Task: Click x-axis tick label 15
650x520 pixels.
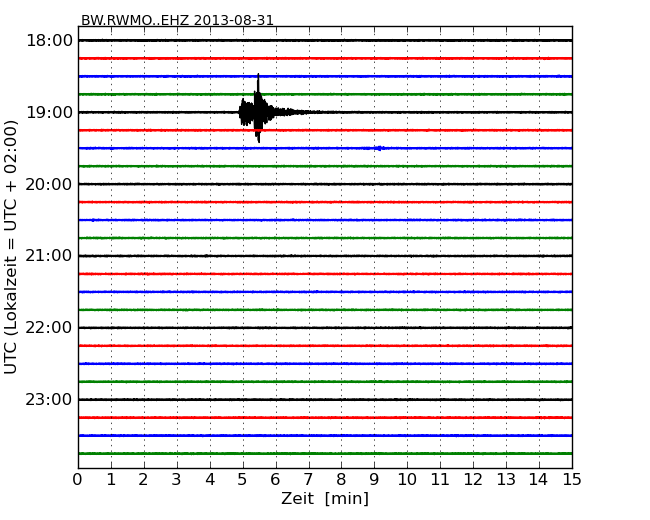Action: (572, 480)
